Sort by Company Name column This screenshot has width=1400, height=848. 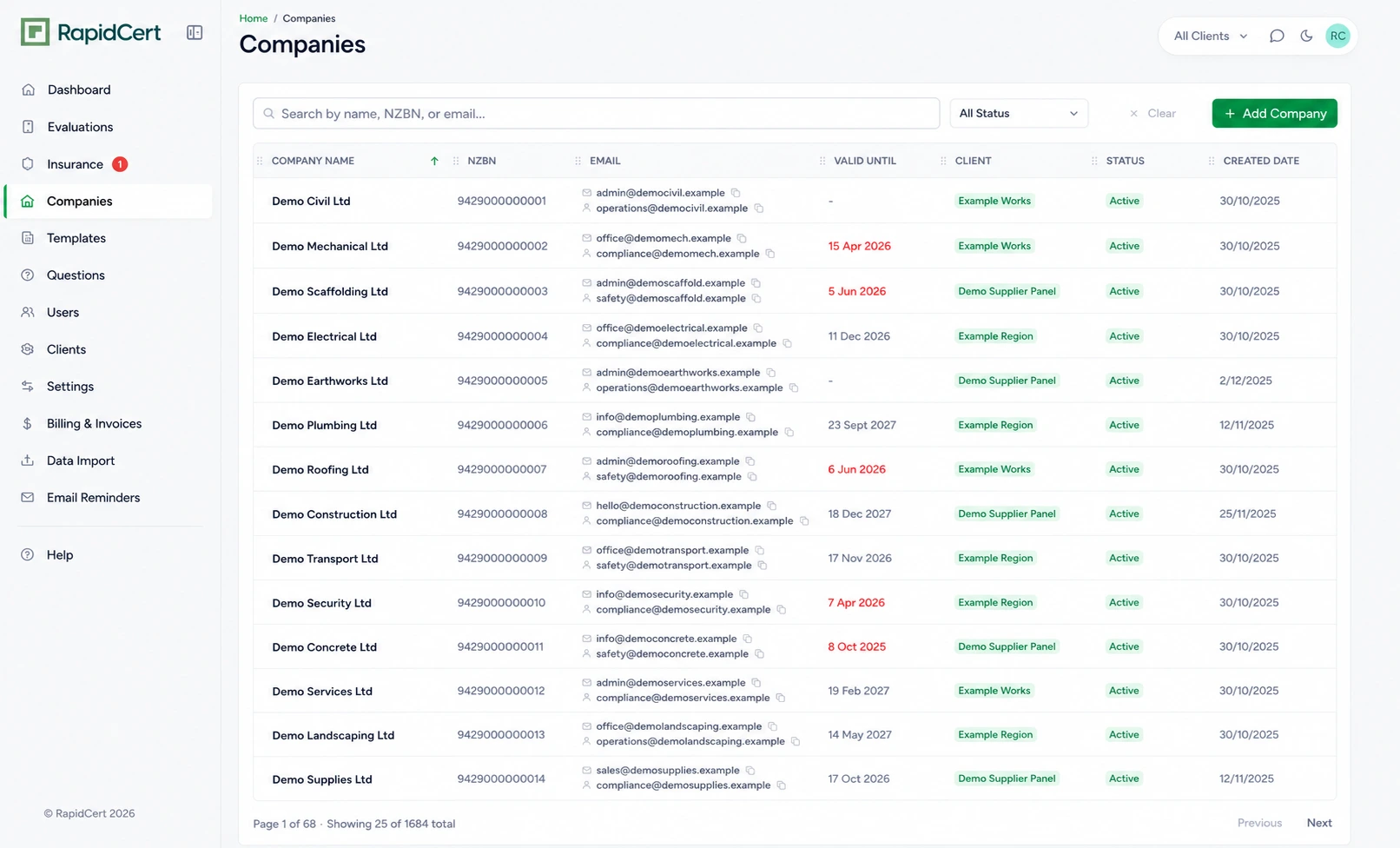point(313,161)
